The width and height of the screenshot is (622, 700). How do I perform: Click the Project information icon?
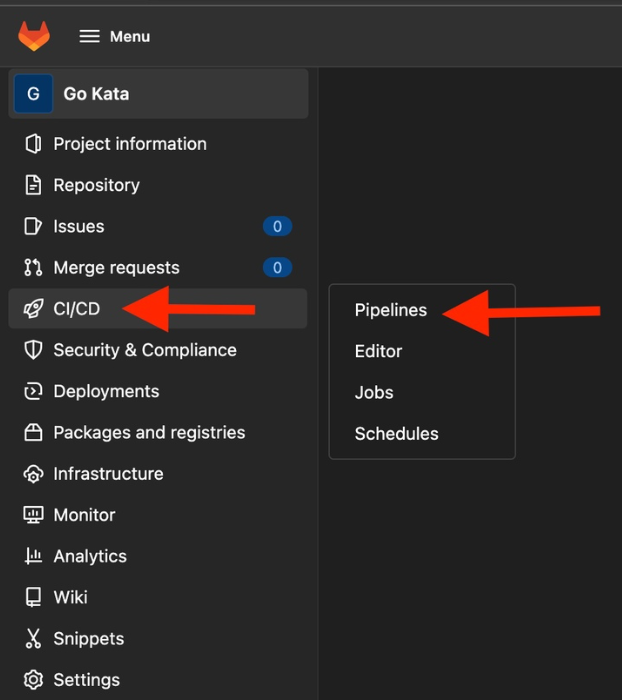[x=33, y=144]
